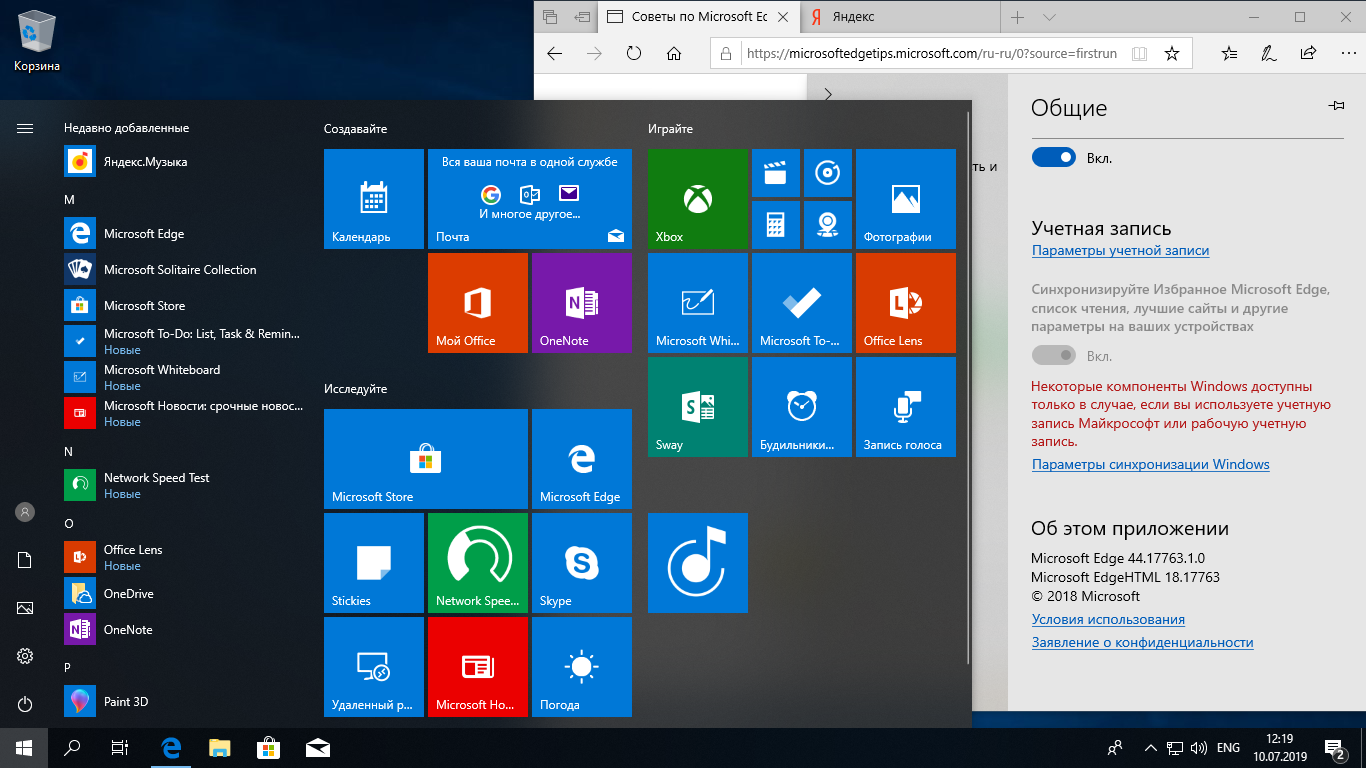Open the OneNote tile
Viewport: 1366px width, 768px height.
point(582,303)
